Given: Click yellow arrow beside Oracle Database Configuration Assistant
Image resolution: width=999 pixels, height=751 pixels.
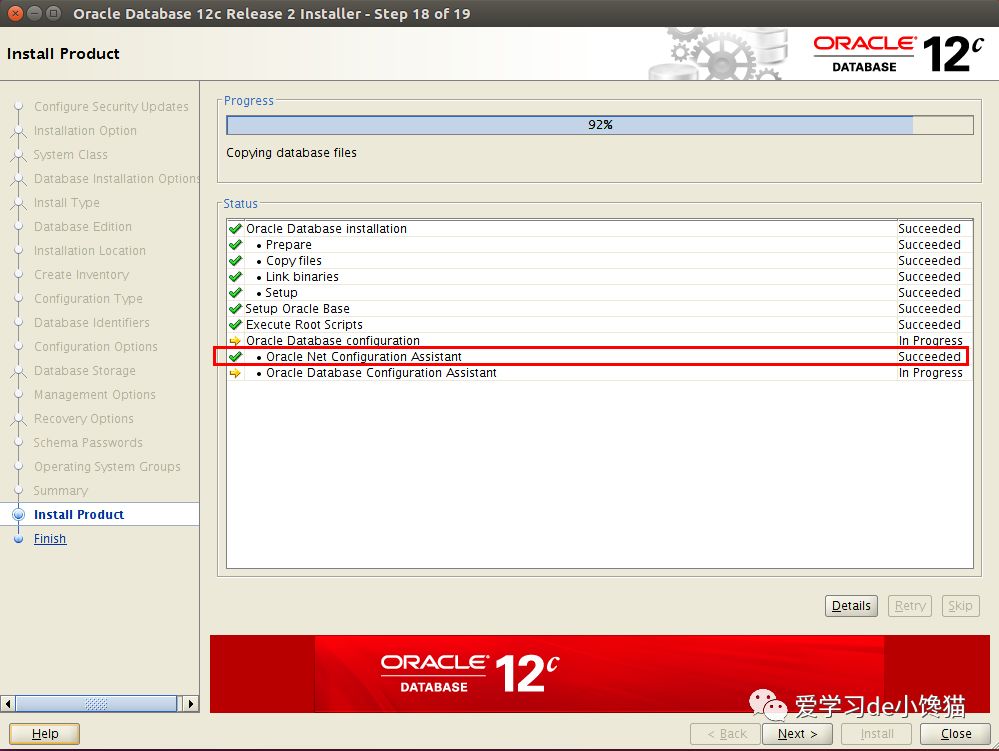Looking at the screenshot, I should coord(235,373).
